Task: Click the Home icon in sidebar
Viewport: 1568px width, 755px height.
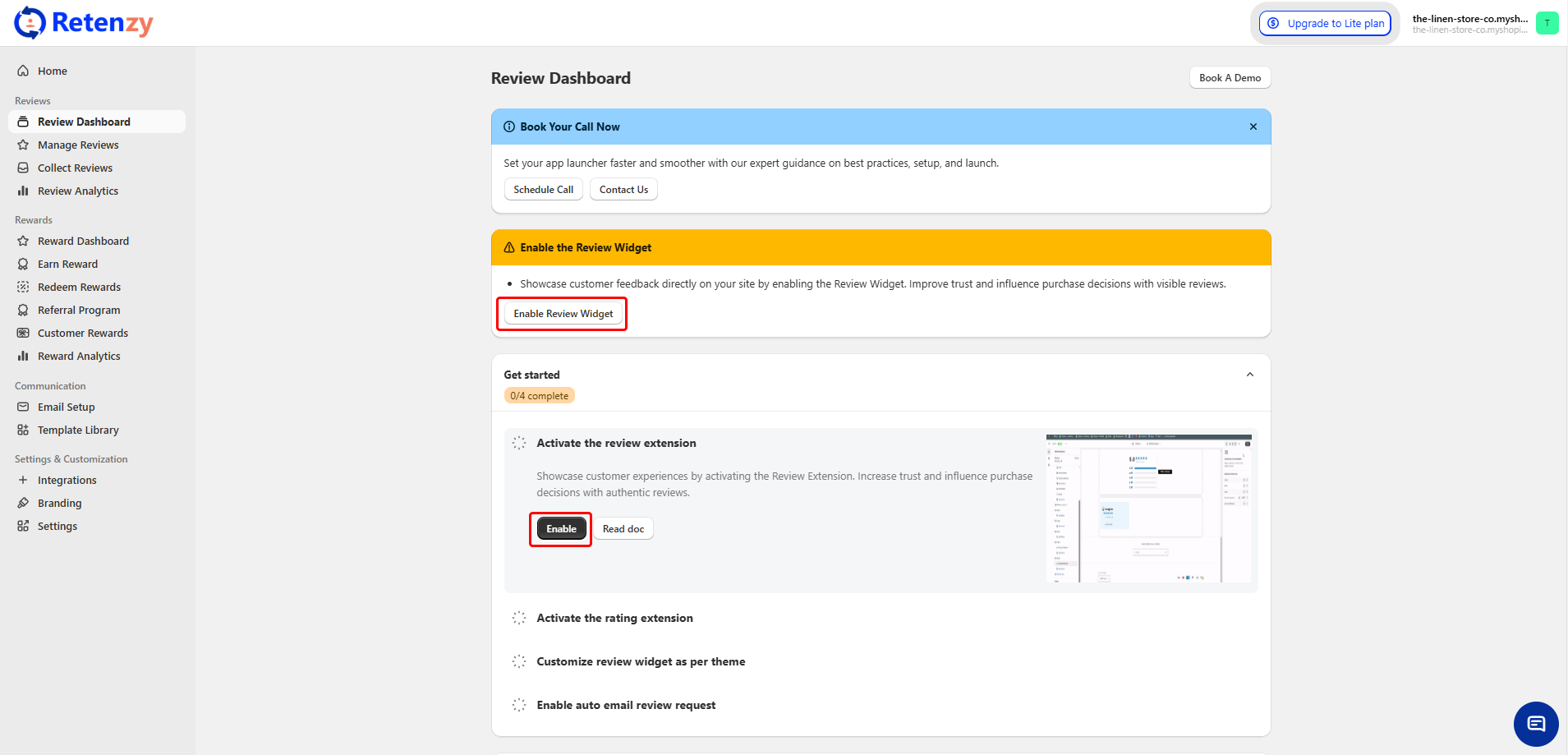Action: click(23, 71)
